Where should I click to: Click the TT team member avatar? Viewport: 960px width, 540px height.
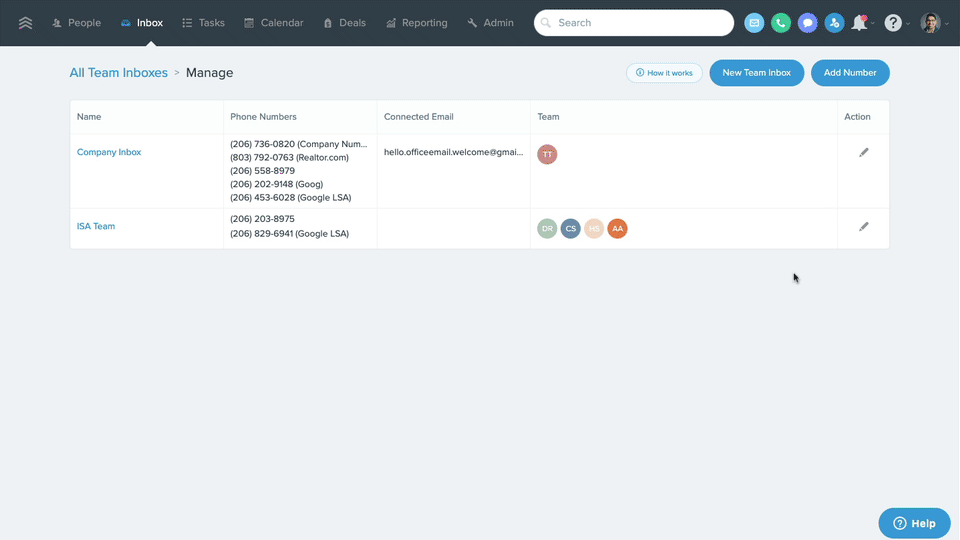click(x=547, y=154)
